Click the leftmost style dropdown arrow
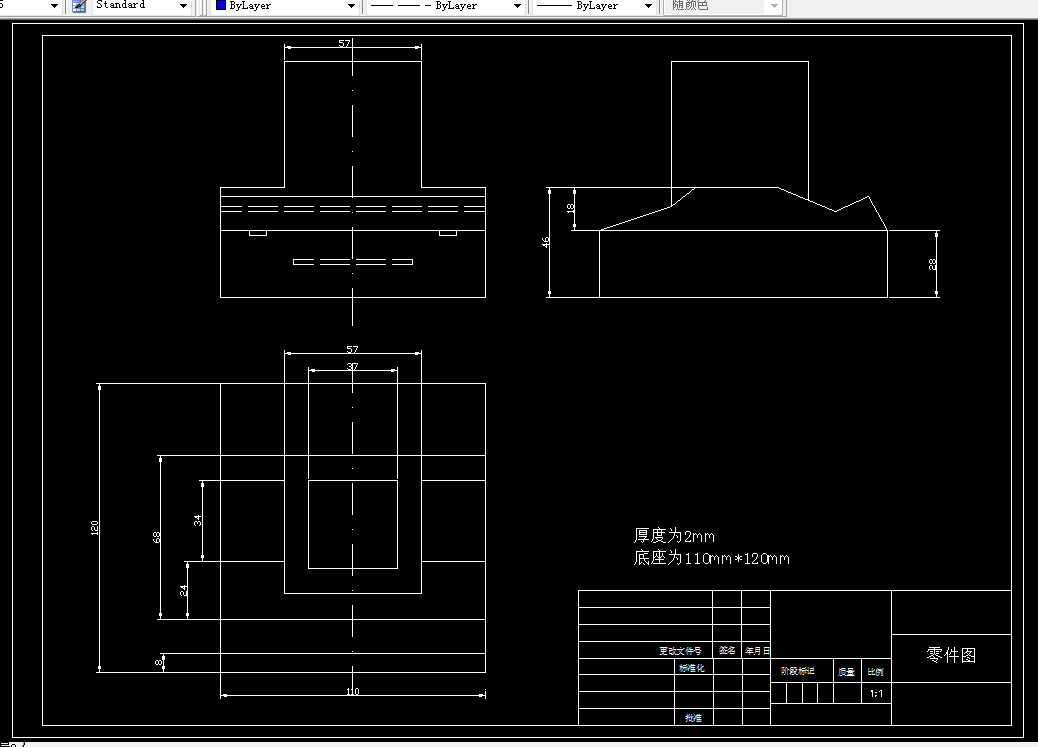This screenshot has width=1038, height=747. pyautogui.click(x=56, y=5)
